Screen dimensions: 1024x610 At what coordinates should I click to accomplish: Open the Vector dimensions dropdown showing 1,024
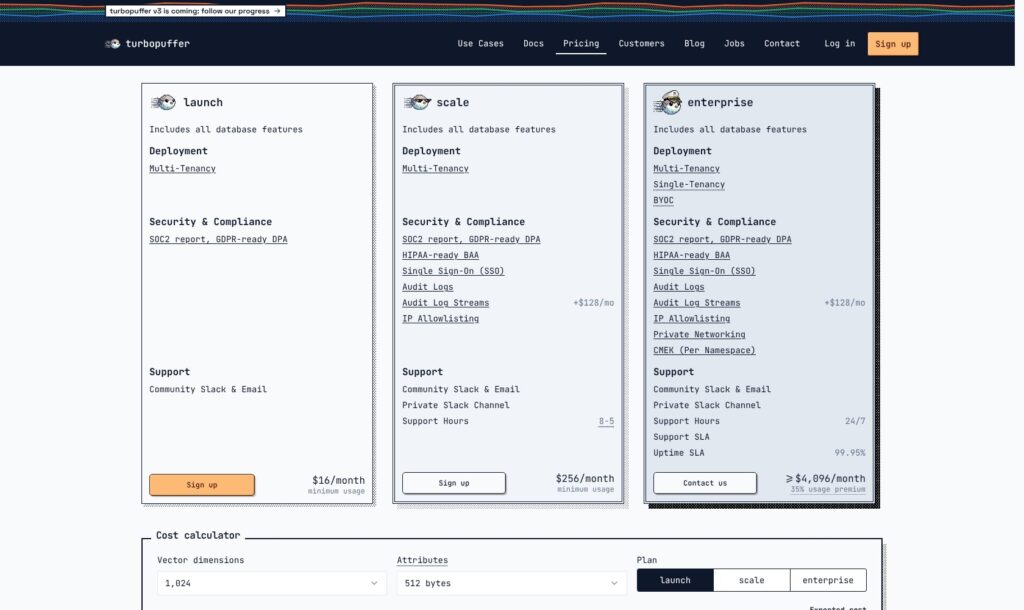click(271, 583)
